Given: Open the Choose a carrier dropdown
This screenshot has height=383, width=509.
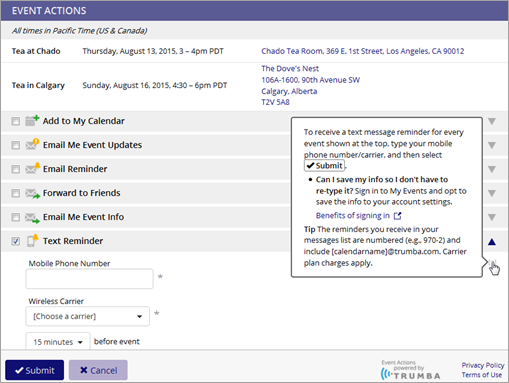Looking at the screenshot, I should [x=87, y=316].
